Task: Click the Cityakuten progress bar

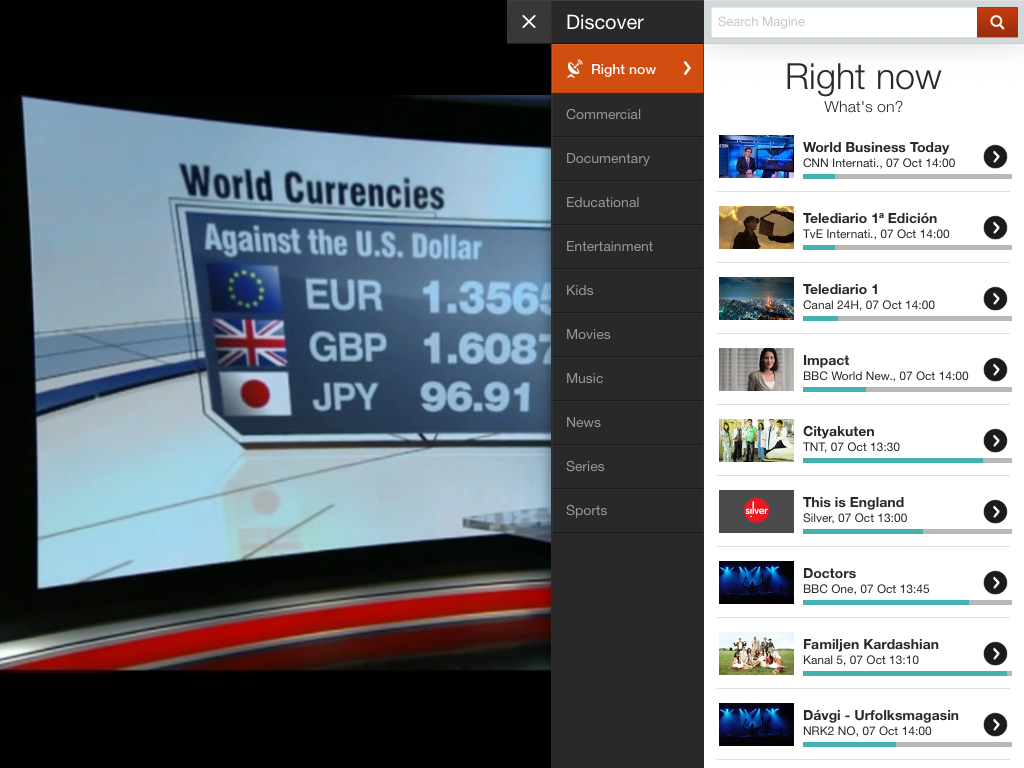Action: [907, 460]
